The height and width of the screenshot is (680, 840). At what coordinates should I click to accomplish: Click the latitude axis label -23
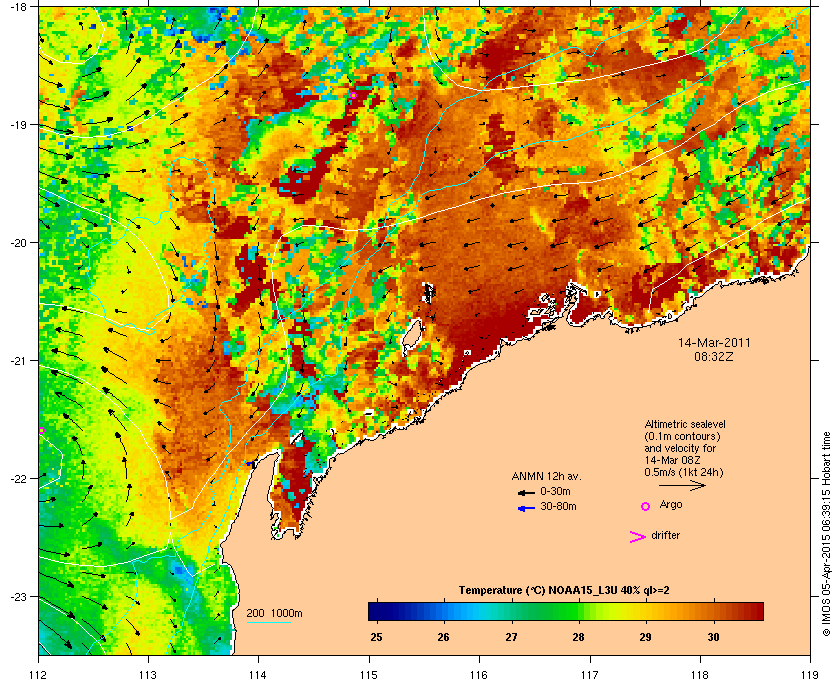click(18, 596)
